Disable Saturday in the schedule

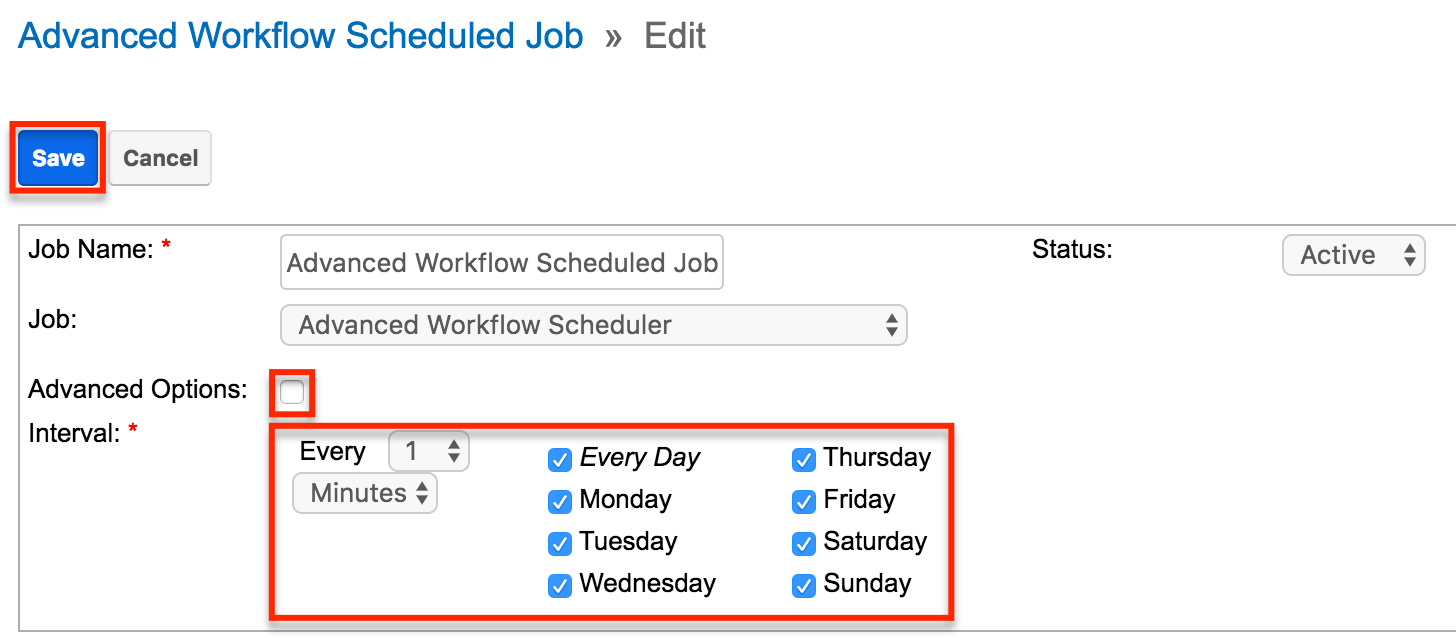pos(804,543)
